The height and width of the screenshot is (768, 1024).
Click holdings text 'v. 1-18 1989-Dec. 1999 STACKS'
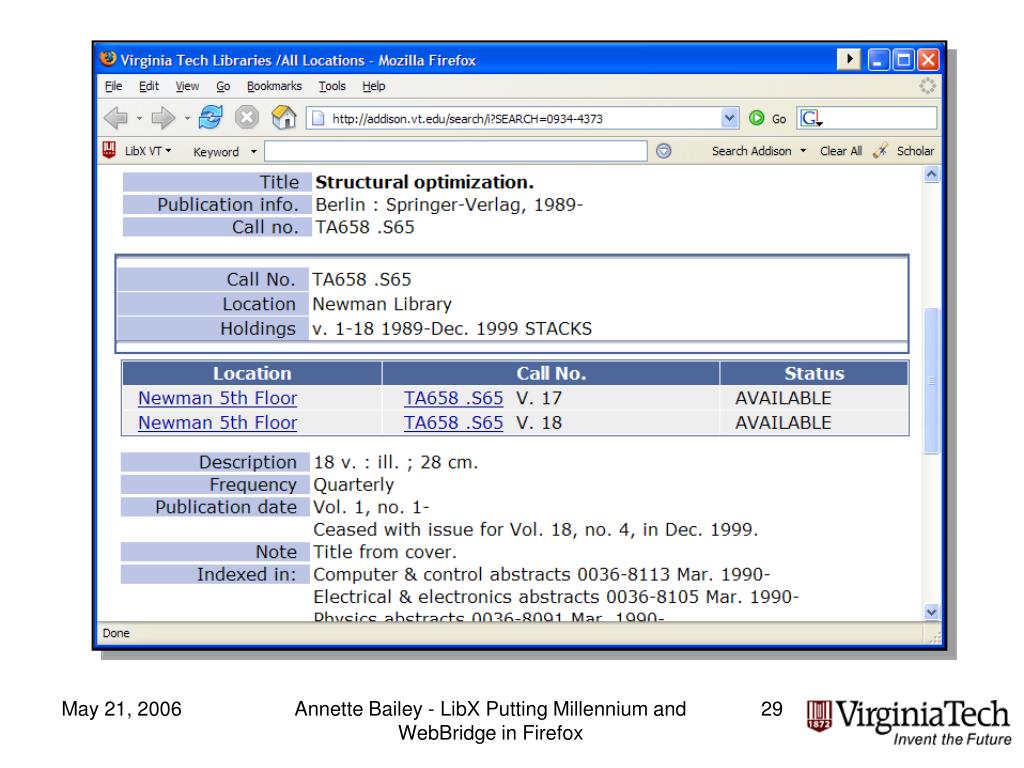click(452, 329)
